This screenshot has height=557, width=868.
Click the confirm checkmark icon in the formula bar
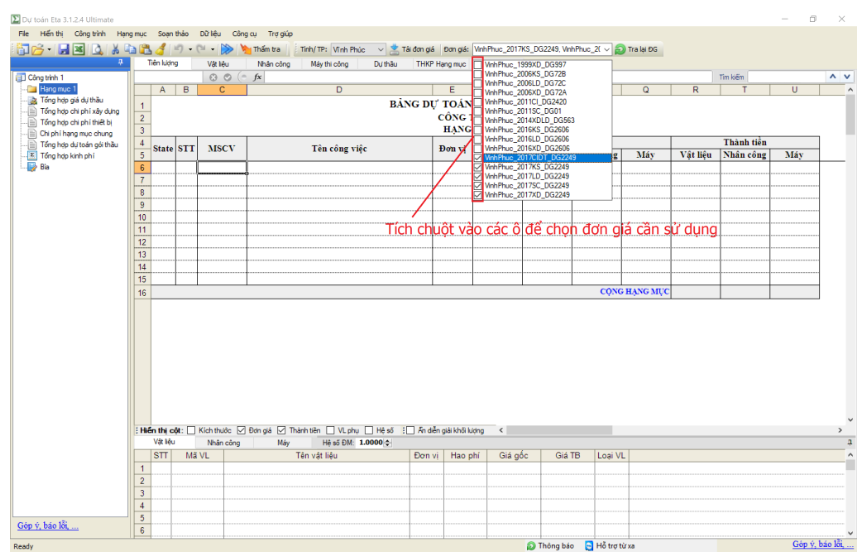228,78
